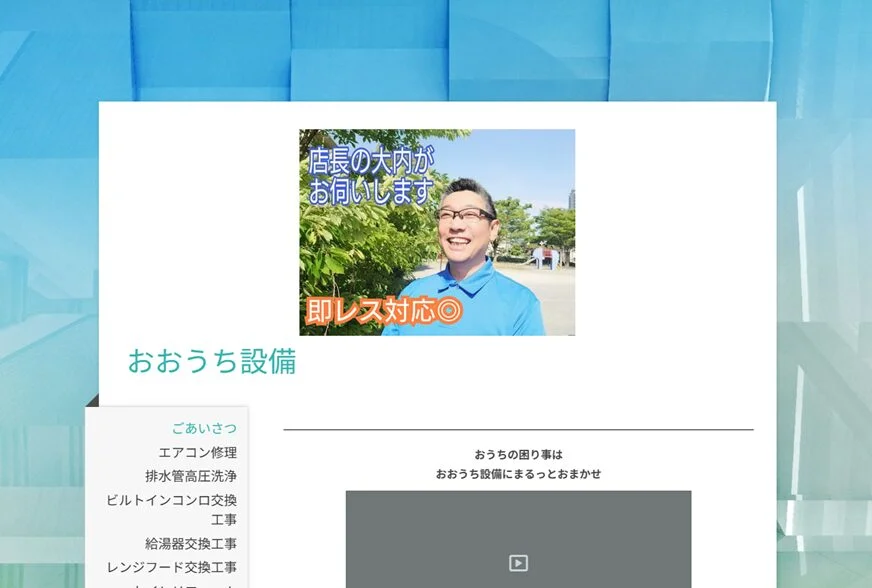Click the cut-off menu item below レンジフード交換工事
The width and height of the screenshot is (872, 588).
[x=172, y=585]
